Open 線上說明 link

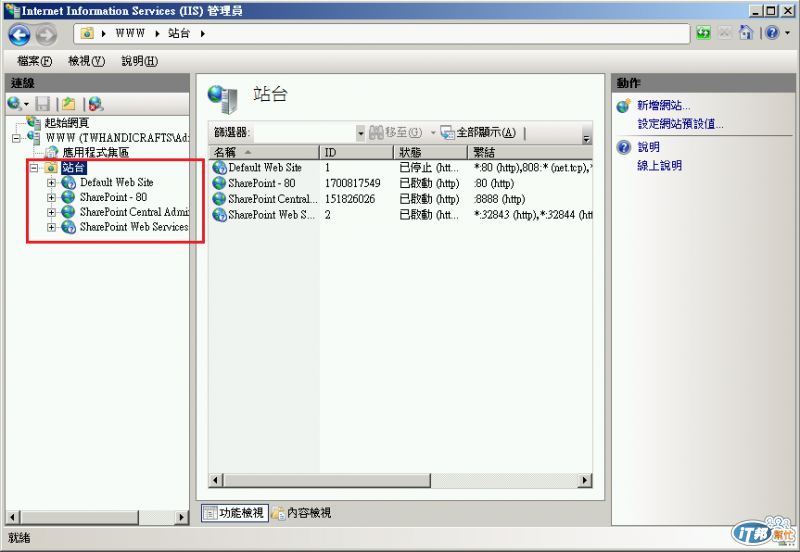[x=660, y=166]
